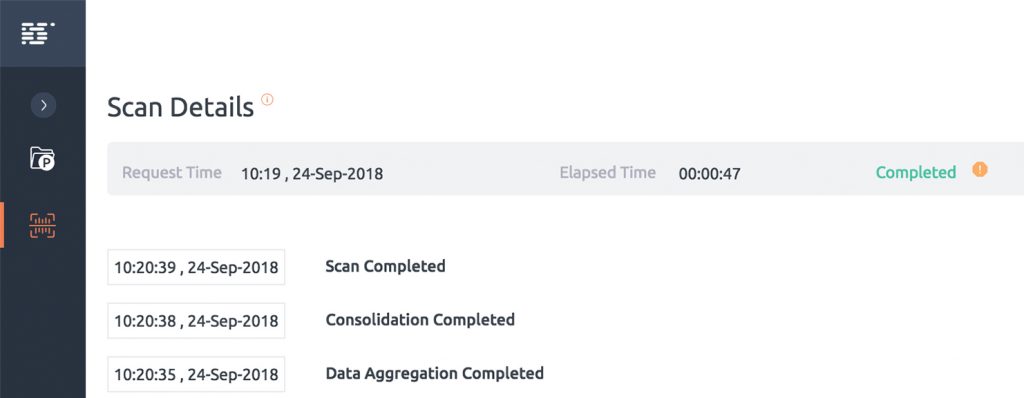Click the application logo in the sidebar header

[38, 33]
